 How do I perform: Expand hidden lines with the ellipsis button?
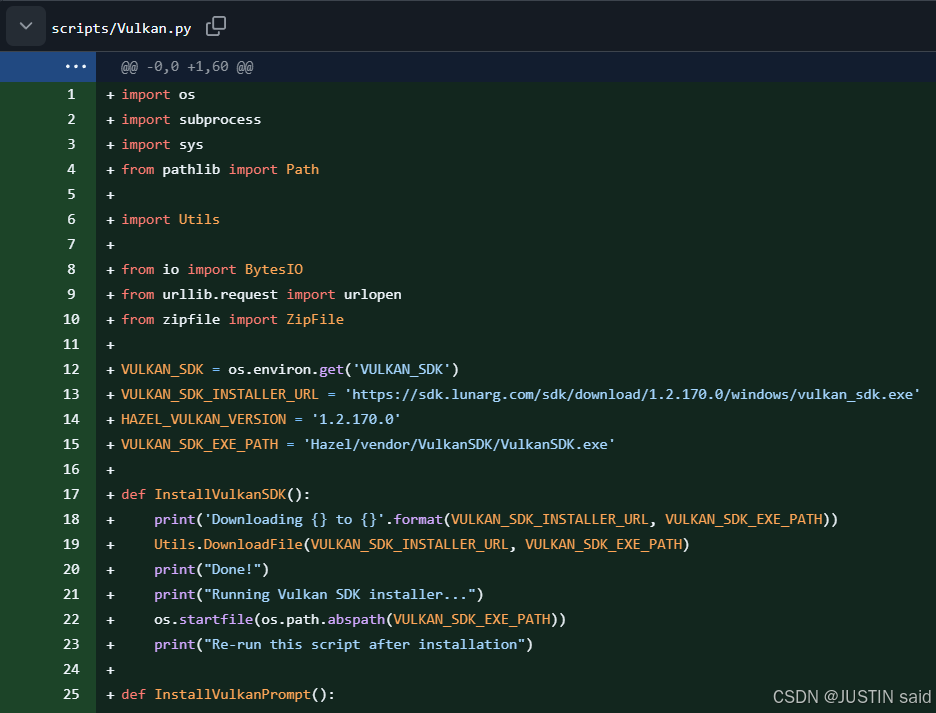click(76, 67)
